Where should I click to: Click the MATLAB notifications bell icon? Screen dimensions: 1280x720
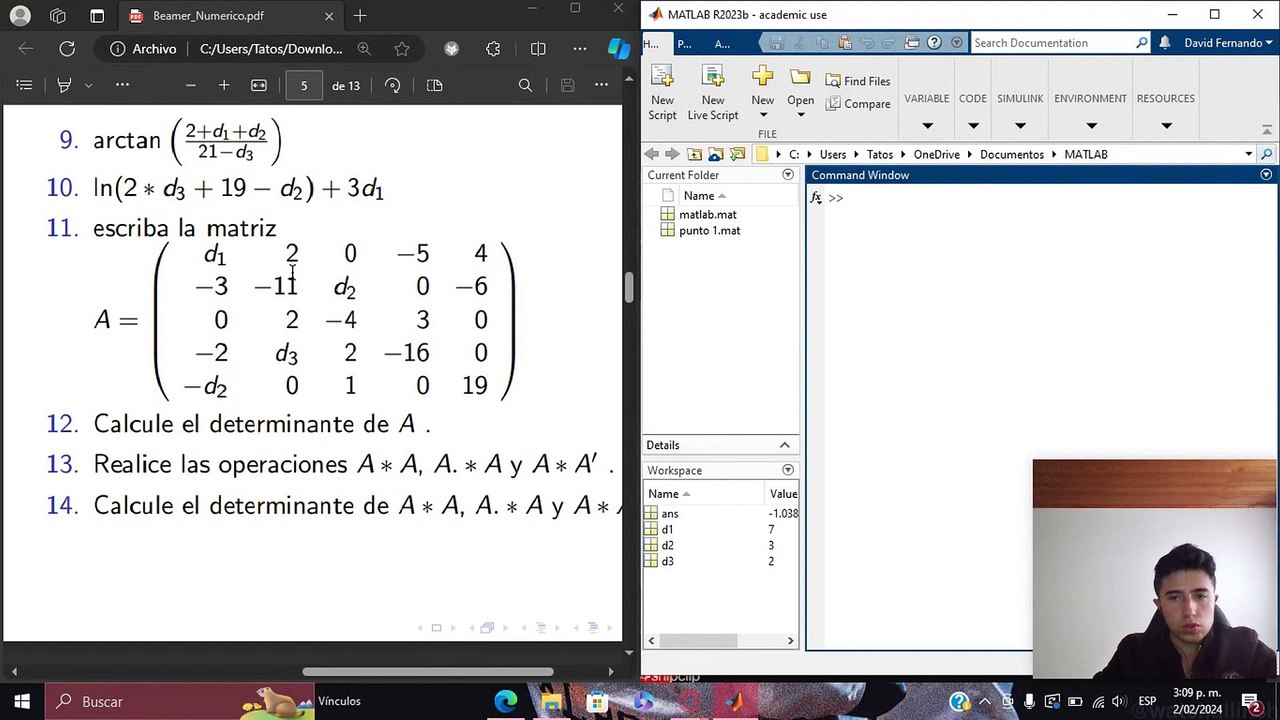[x=1165, y=43]
